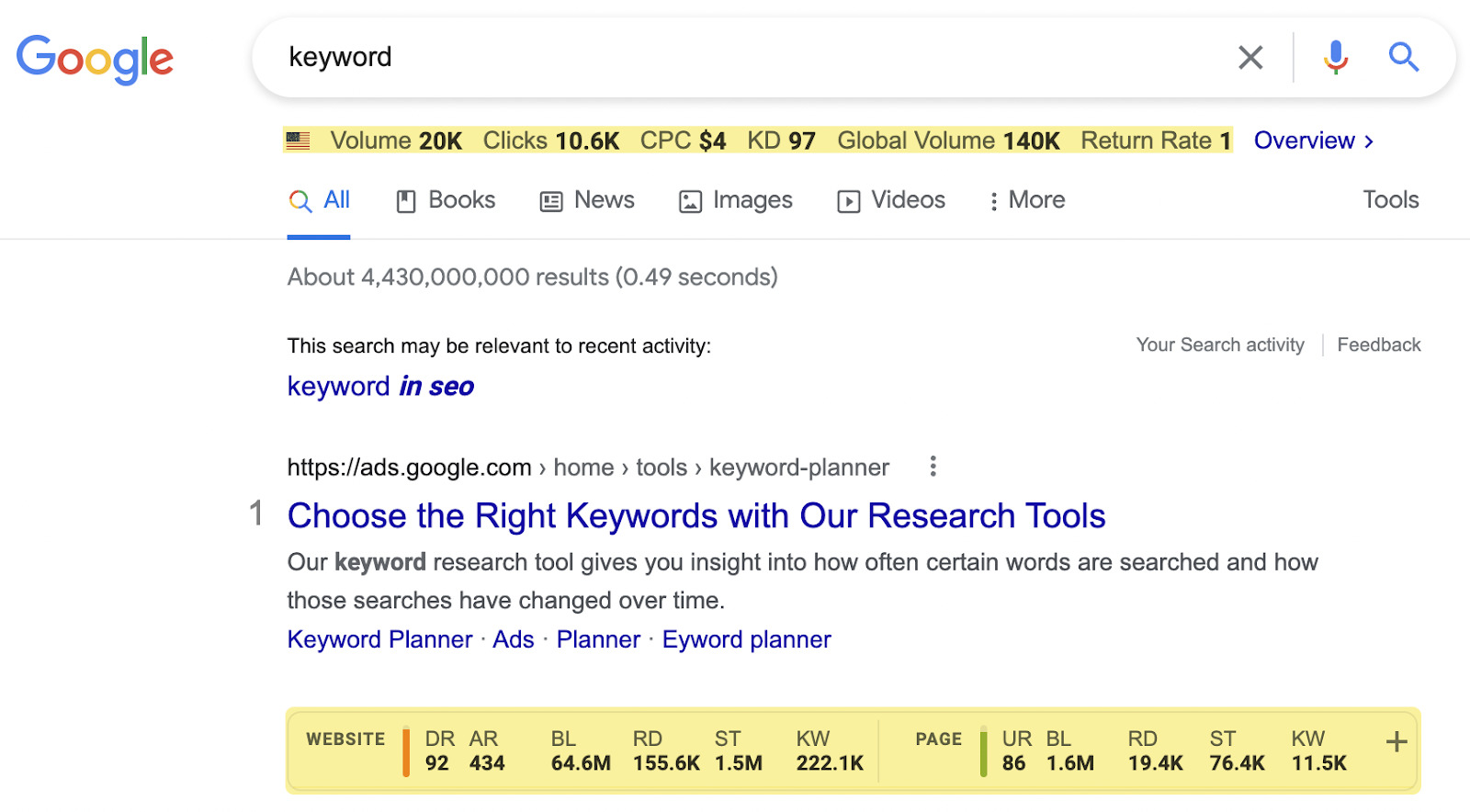Open Choose the Right Keywords result title
Viewport: 1470px width, 812px height.
point(696,516)
